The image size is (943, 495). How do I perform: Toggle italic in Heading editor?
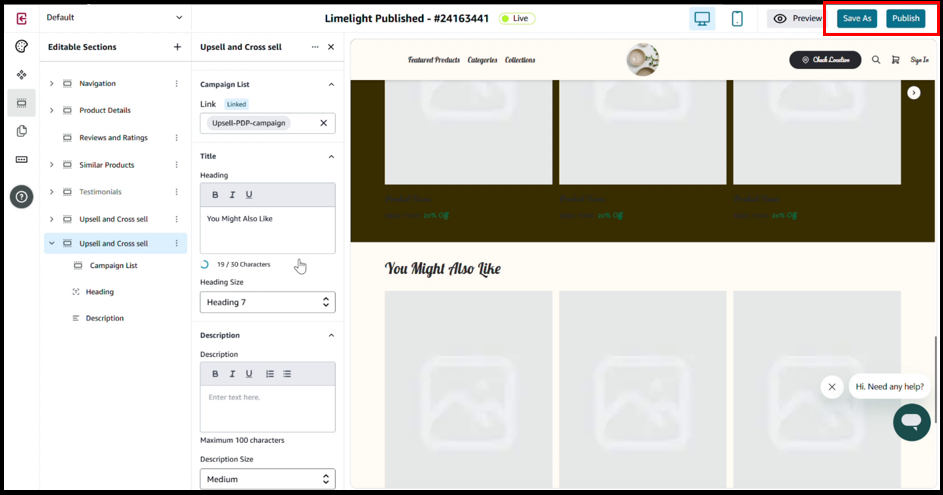(x=232, y=195)
